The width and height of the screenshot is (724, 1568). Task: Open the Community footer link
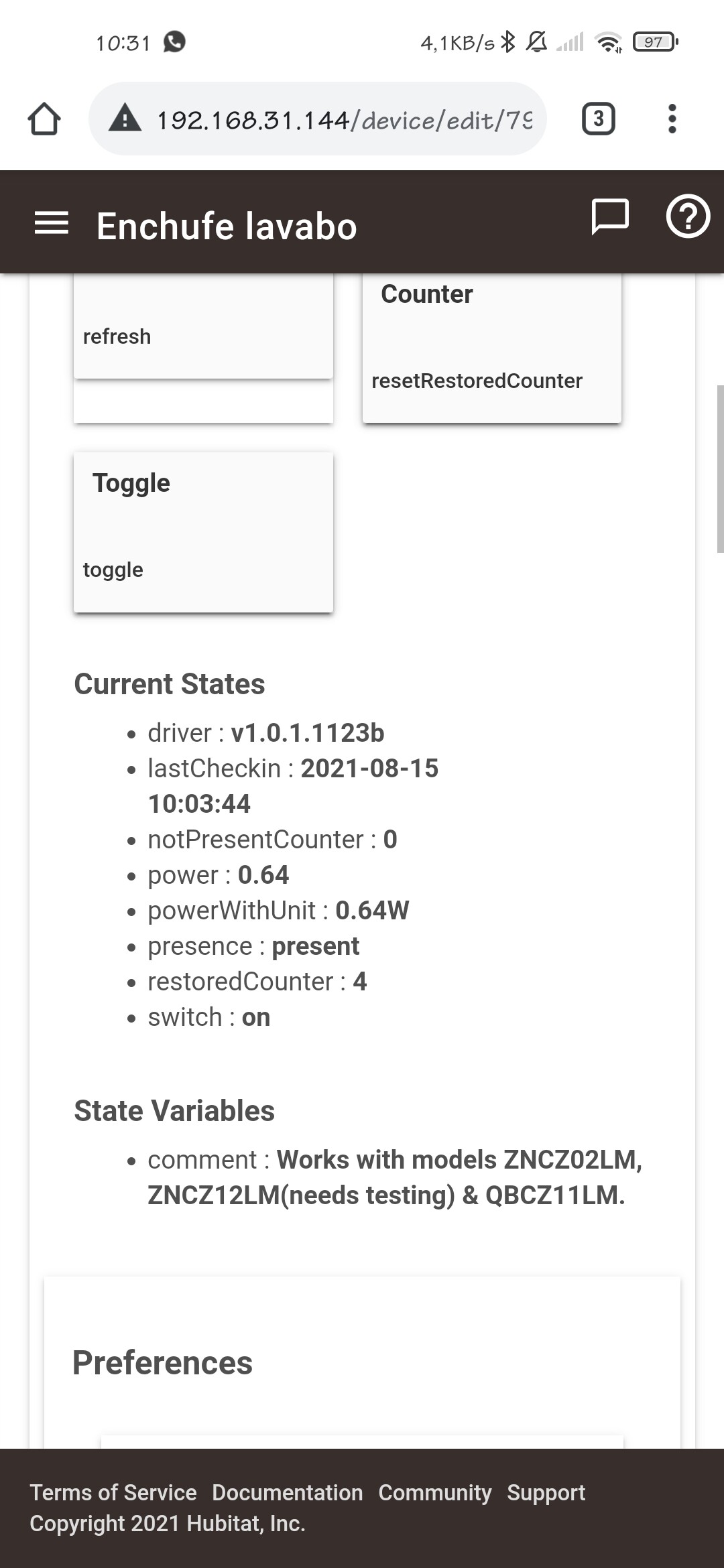tap(435, 1492)
